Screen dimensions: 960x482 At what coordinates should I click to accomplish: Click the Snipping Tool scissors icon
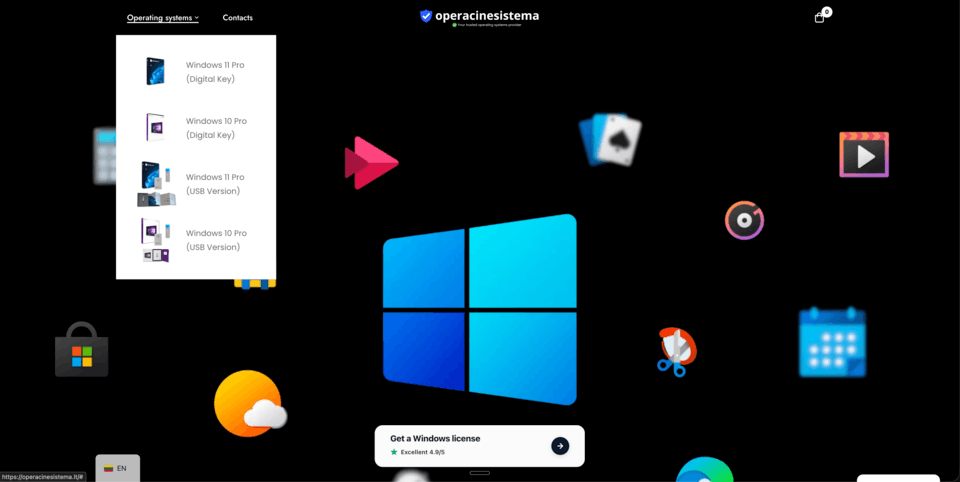pyautogui.click(x=676, y=351)
